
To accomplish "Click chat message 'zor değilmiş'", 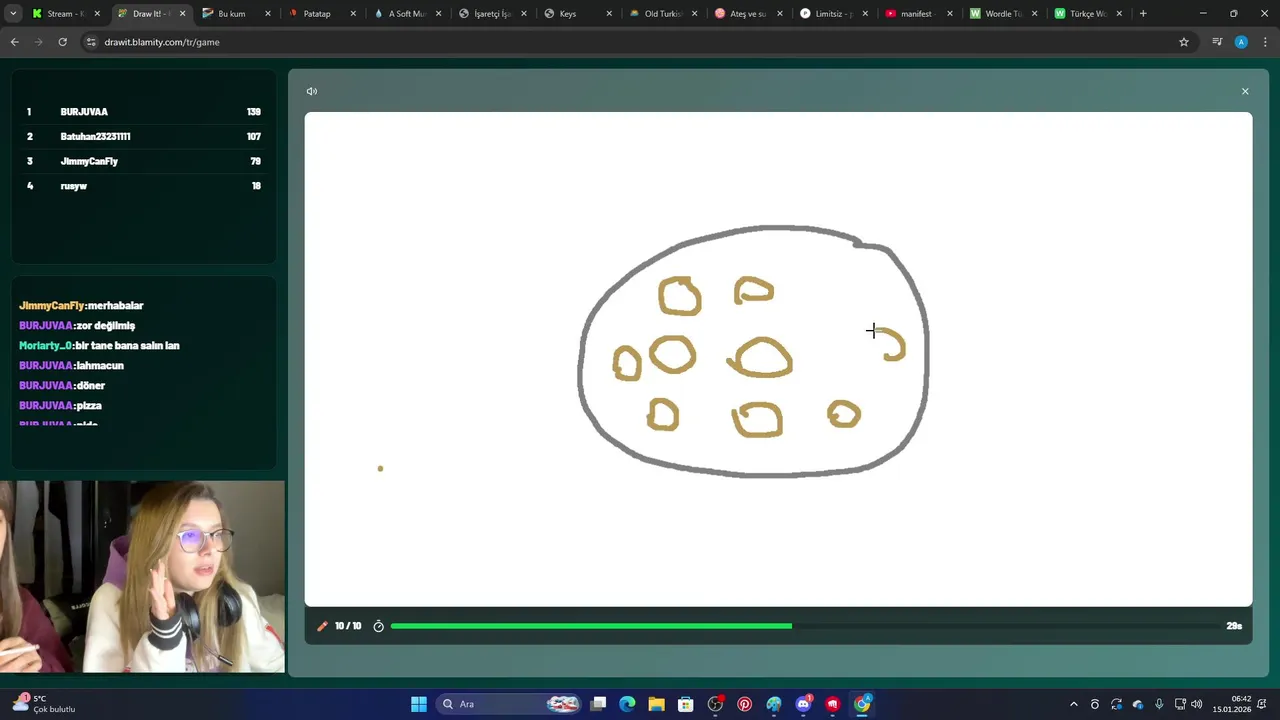I will pyautogui.click(x=105, y=325).
